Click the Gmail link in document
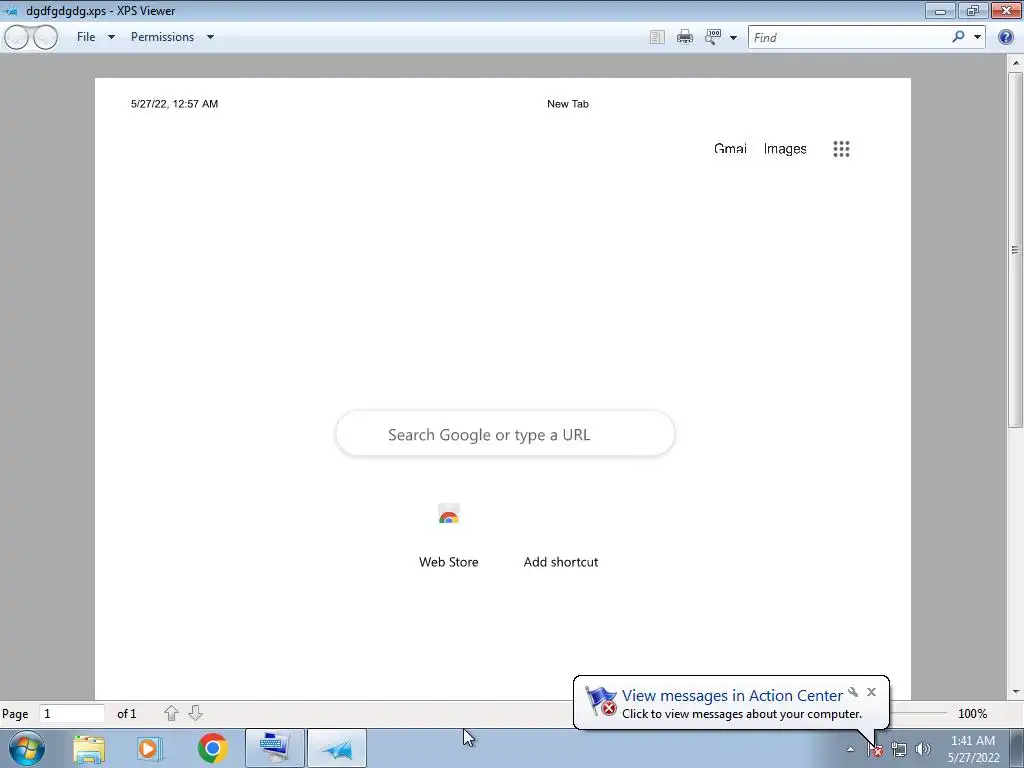 coord(730,149)
